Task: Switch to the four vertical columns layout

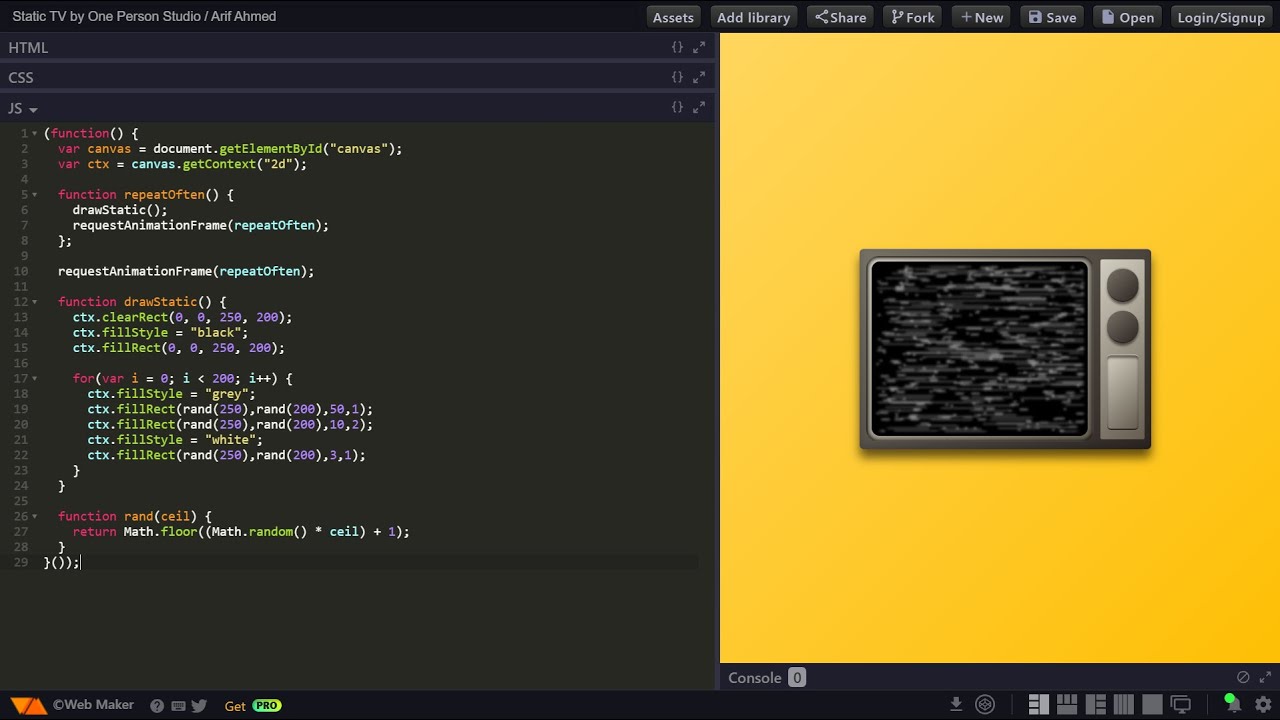Action: coord(1123,704)
